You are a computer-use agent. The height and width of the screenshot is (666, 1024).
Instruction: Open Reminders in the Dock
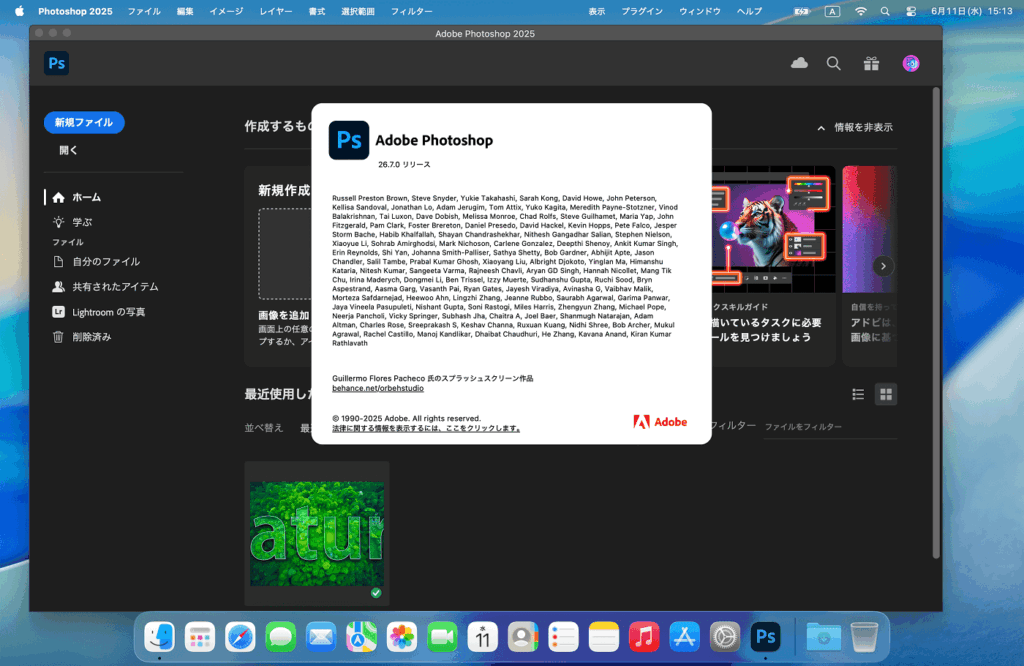564,637
